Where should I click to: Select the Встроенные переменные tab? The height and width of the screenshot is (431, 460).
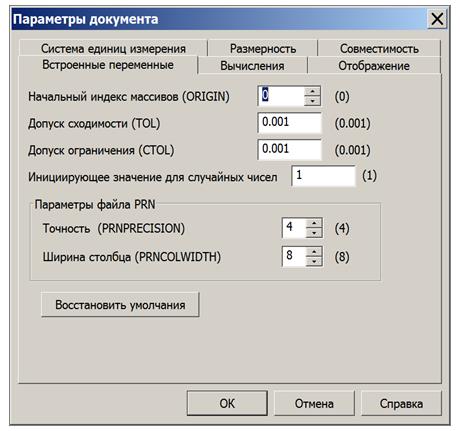(x=108, y=64)
